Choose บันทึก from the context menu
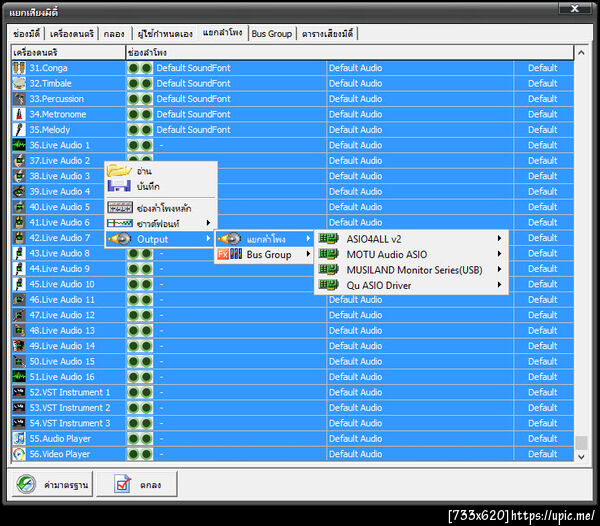Image resolution: width=600 pixels, height=526 pixels. [160, 186]
